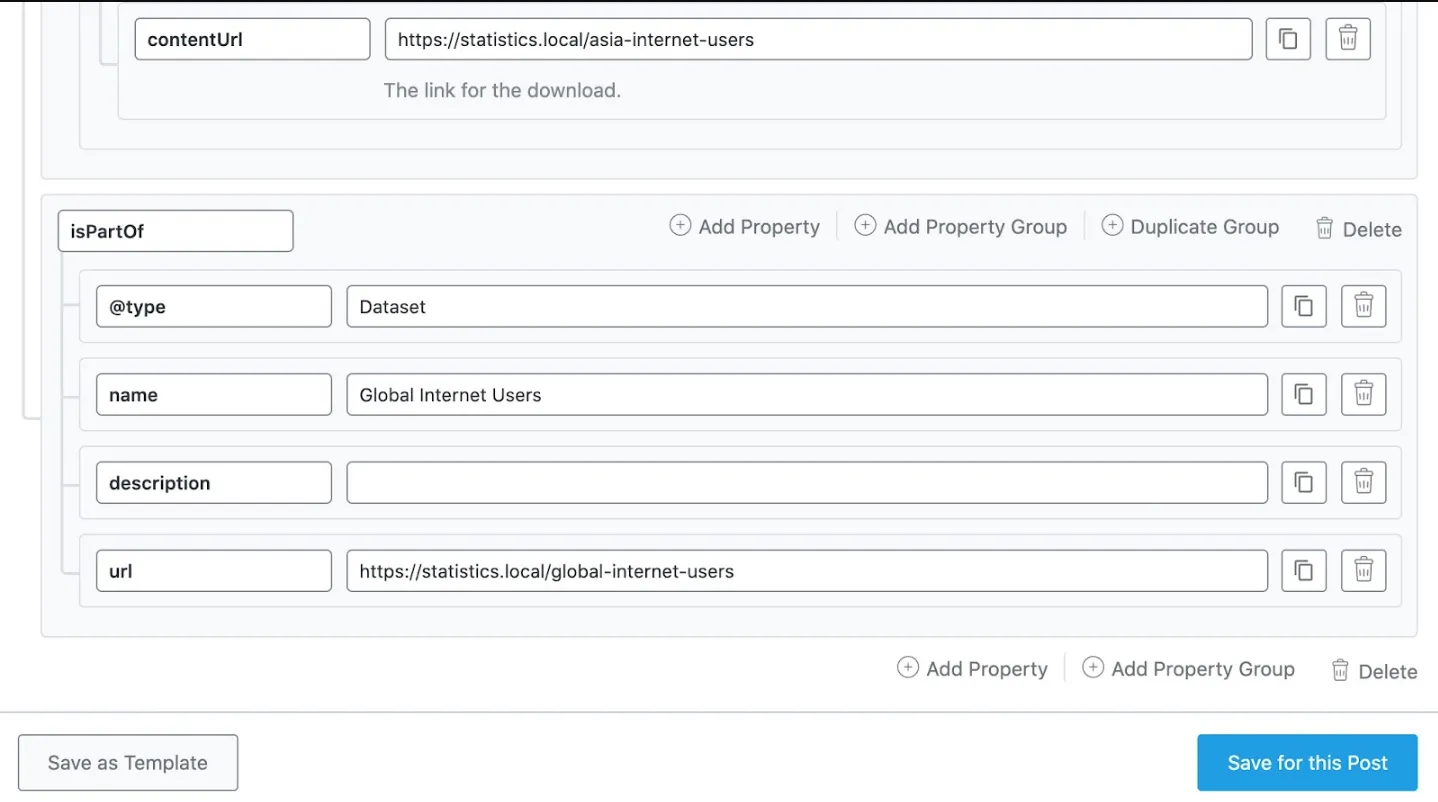This screenshot has height=802, width=1438.
Task: Remove the @type Dataset property
Action: (x=1363, y=306)
